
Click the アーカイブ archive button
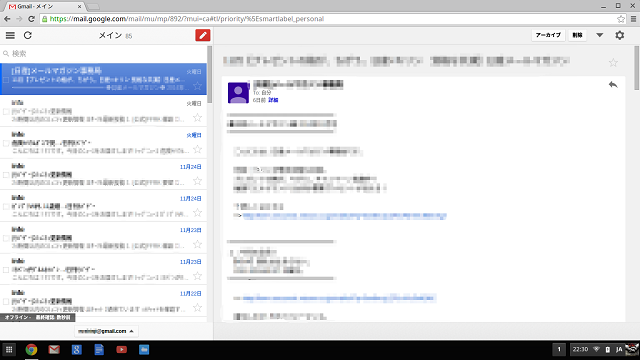548,36
